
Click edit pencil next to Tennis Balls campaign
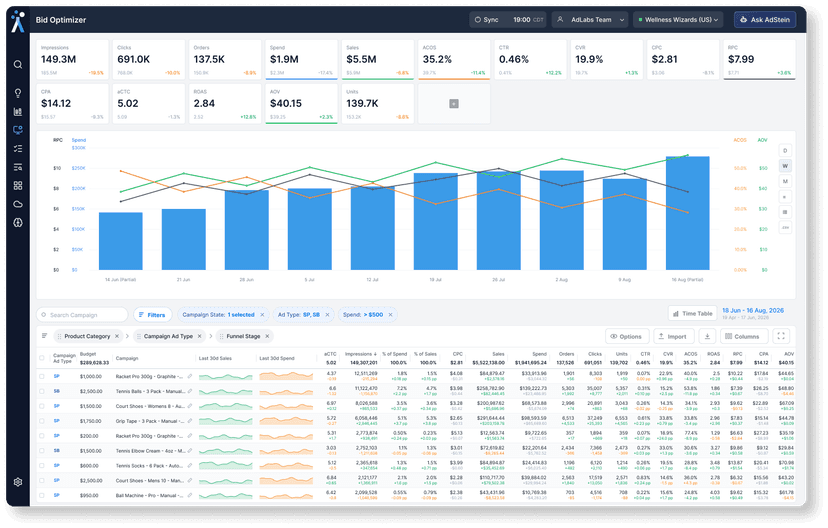(190, 391)
